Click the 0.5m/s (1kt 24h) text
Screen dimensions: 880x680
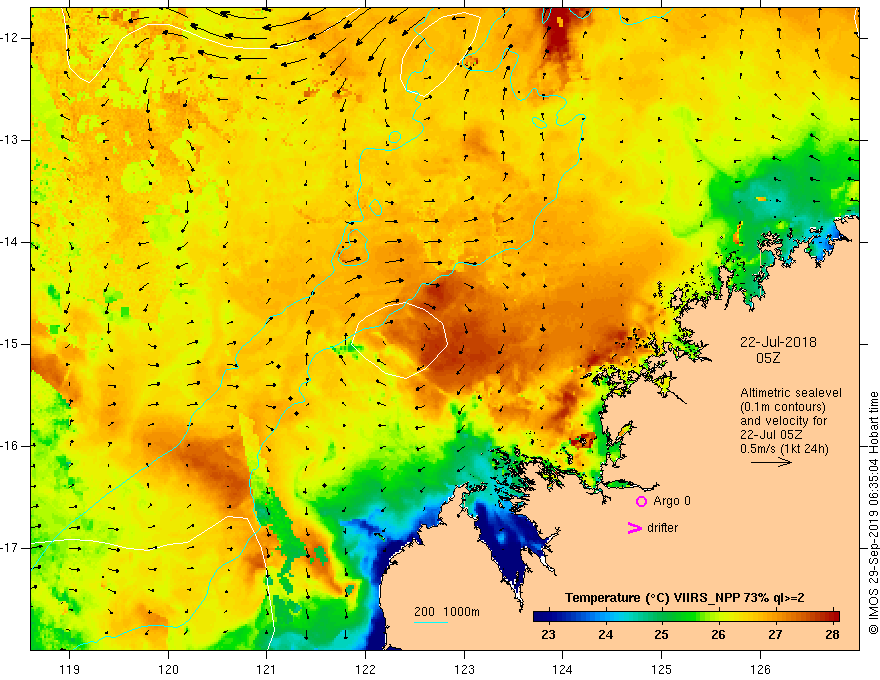click(784, 448)
